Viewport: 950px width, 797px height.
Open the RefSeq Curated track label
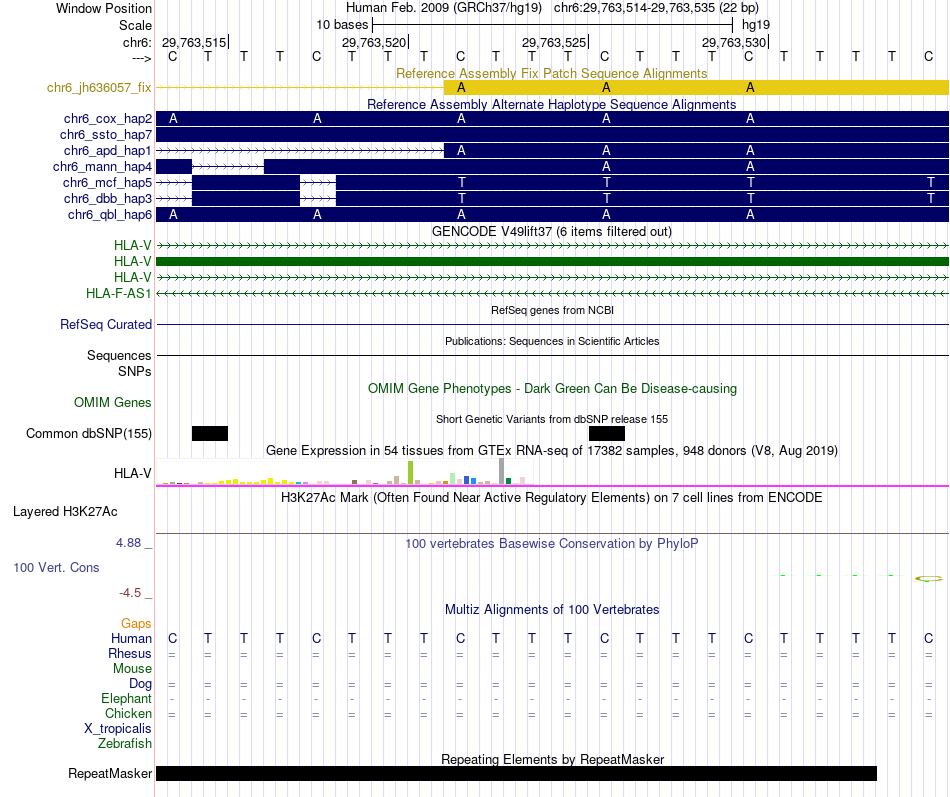[106, 324]
